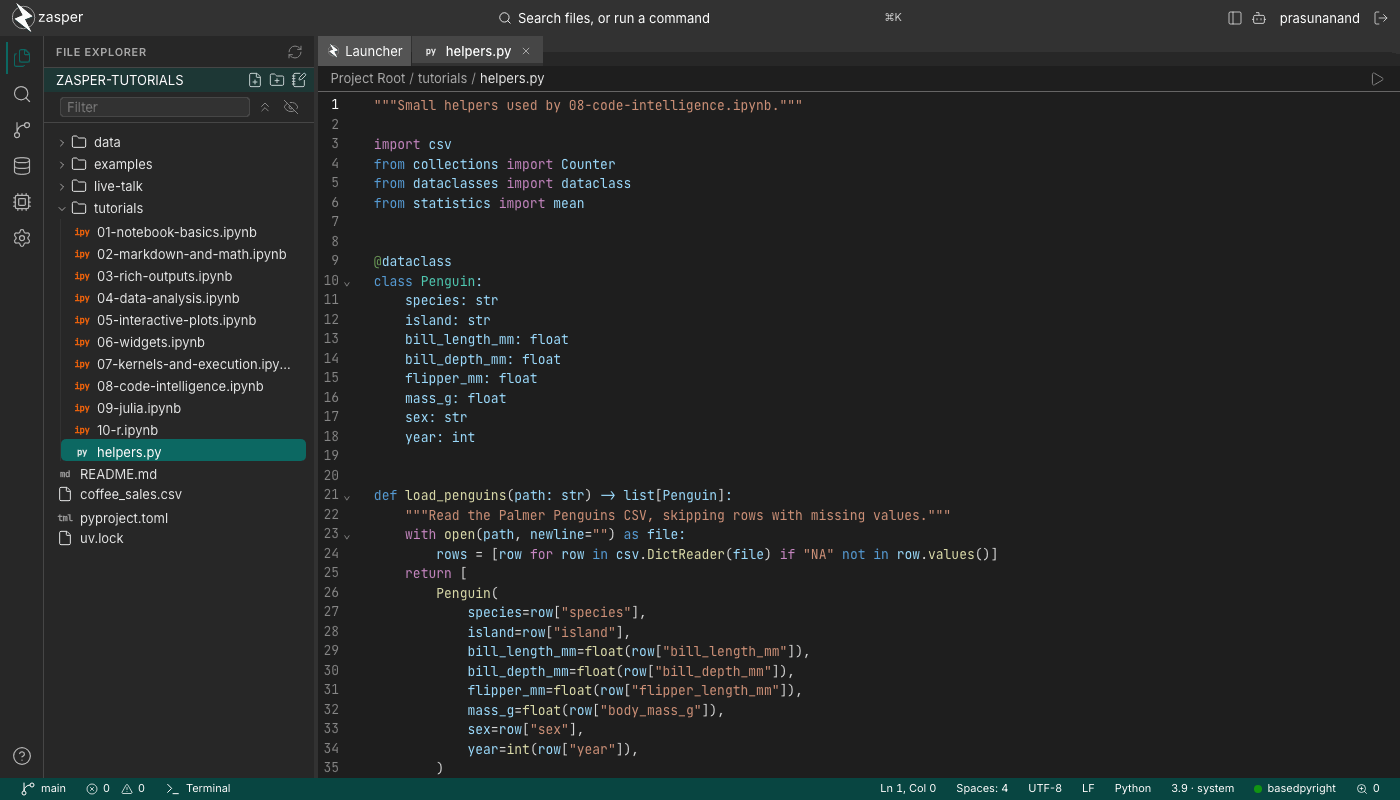Viewport: 1400px width, 800px height.
Task: Collapse the tutorials folder
Action: tap(62, 208)
